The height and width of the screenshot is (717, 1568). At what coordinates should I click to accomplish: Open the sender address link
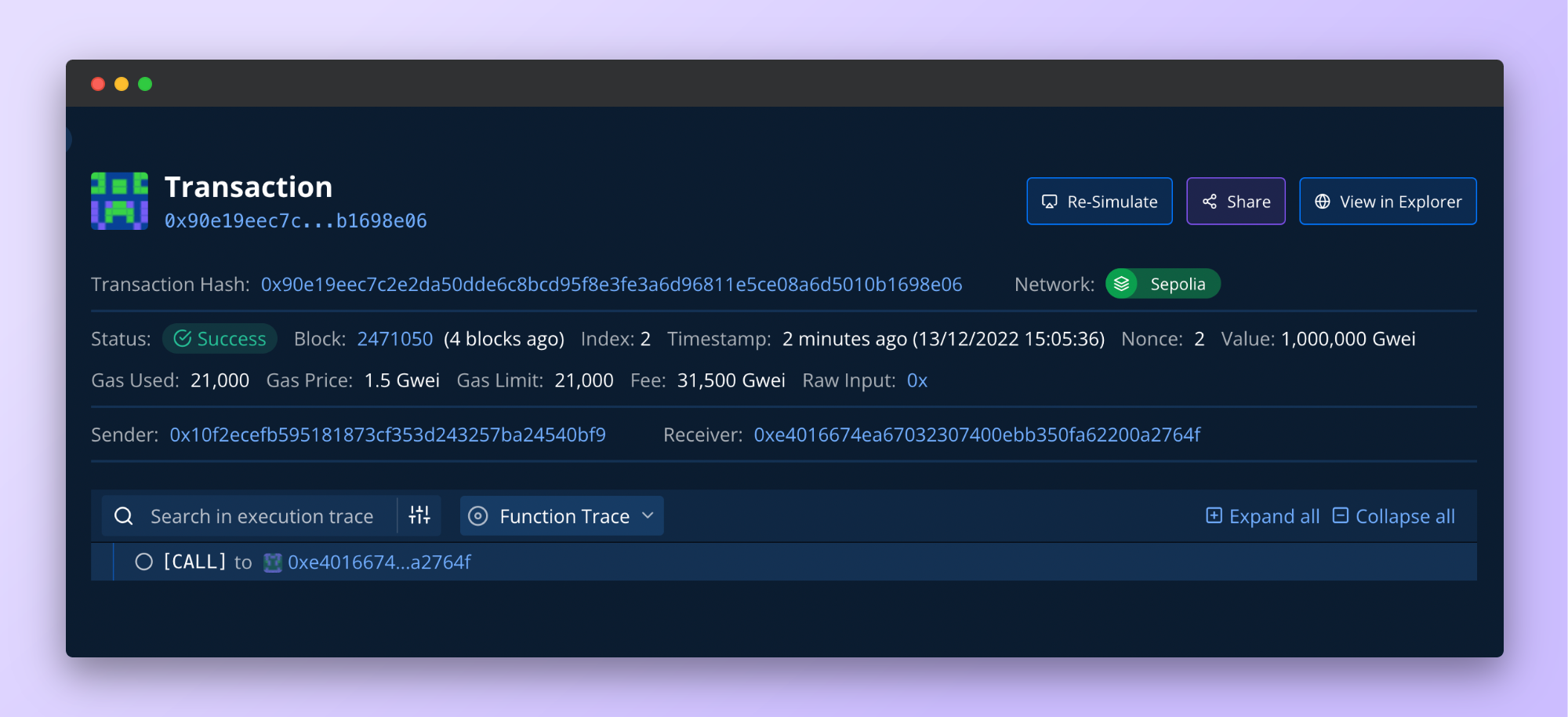[388, 435]
